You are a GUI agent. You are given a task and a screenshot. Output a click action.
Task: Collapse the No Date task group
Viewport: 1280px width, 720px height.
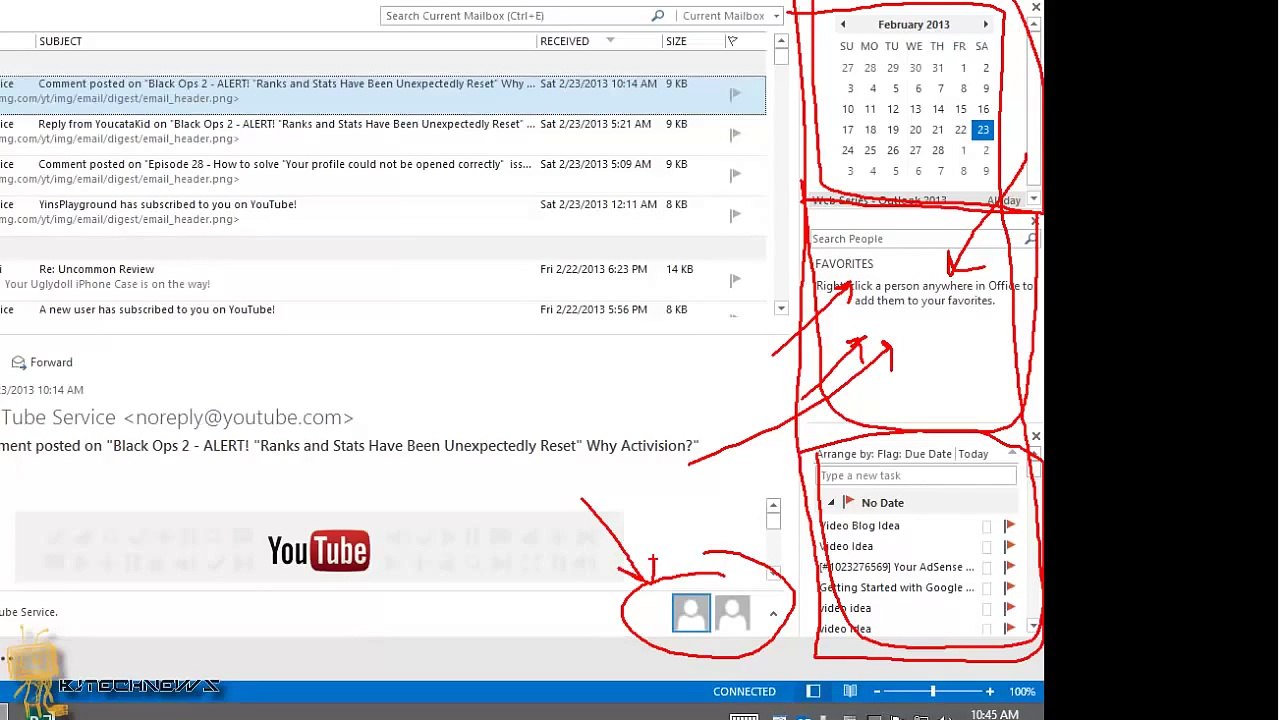coord(831,503)
